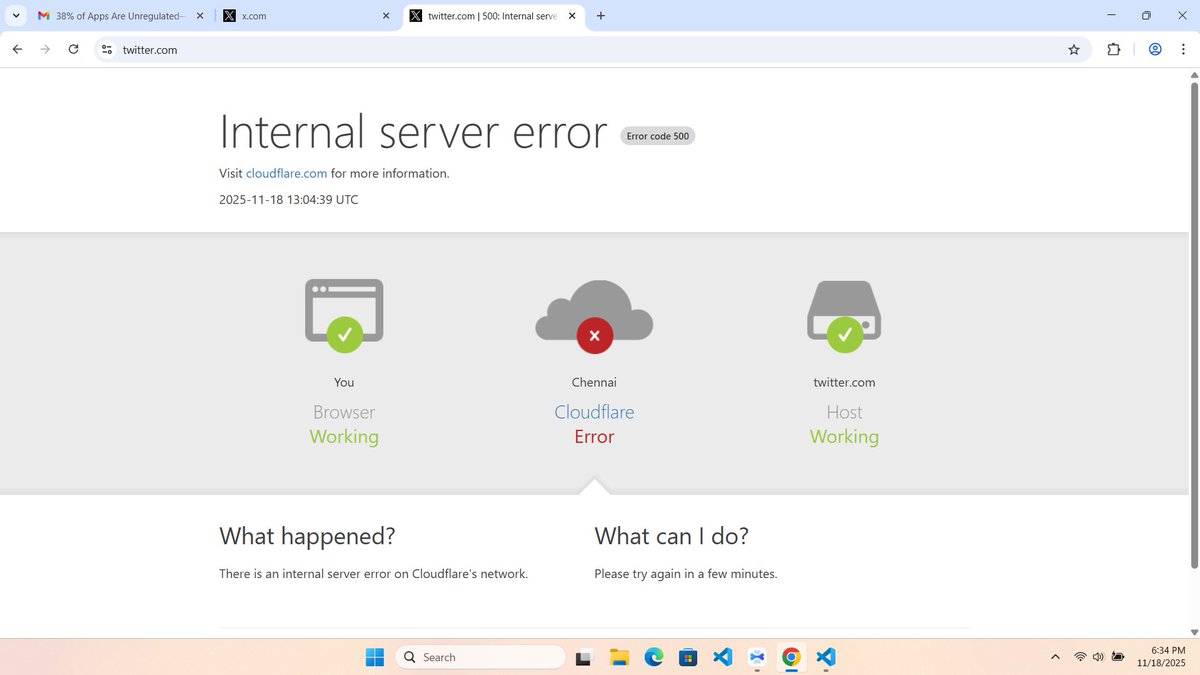Click the browser profile avatar icon
Viewport: 1200px width, 675px height.
[1155, 49]
